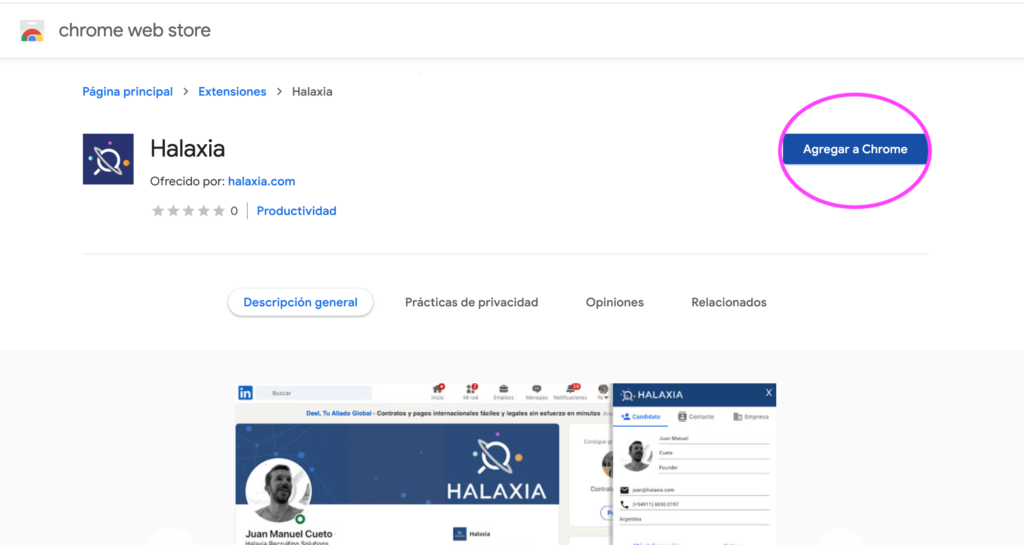Image resolution: width=1024 pixels, height=545 pixels.
Task: Click the Chrome Web Store rainbow logo
Action: pos(32,31)
